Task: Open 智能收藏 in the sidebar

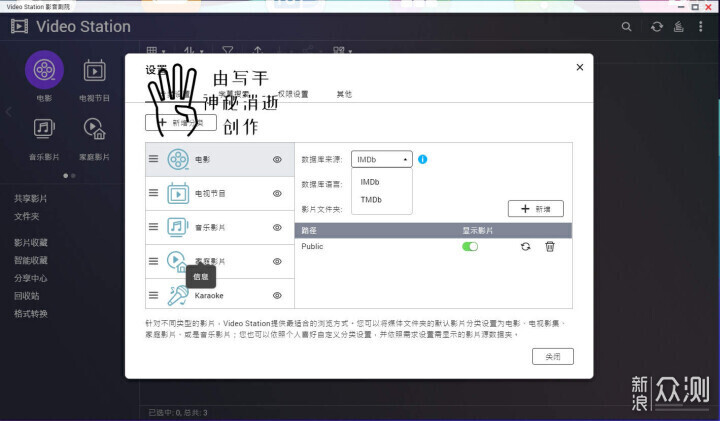Action: pyautogui.click(x=30, y=260)
